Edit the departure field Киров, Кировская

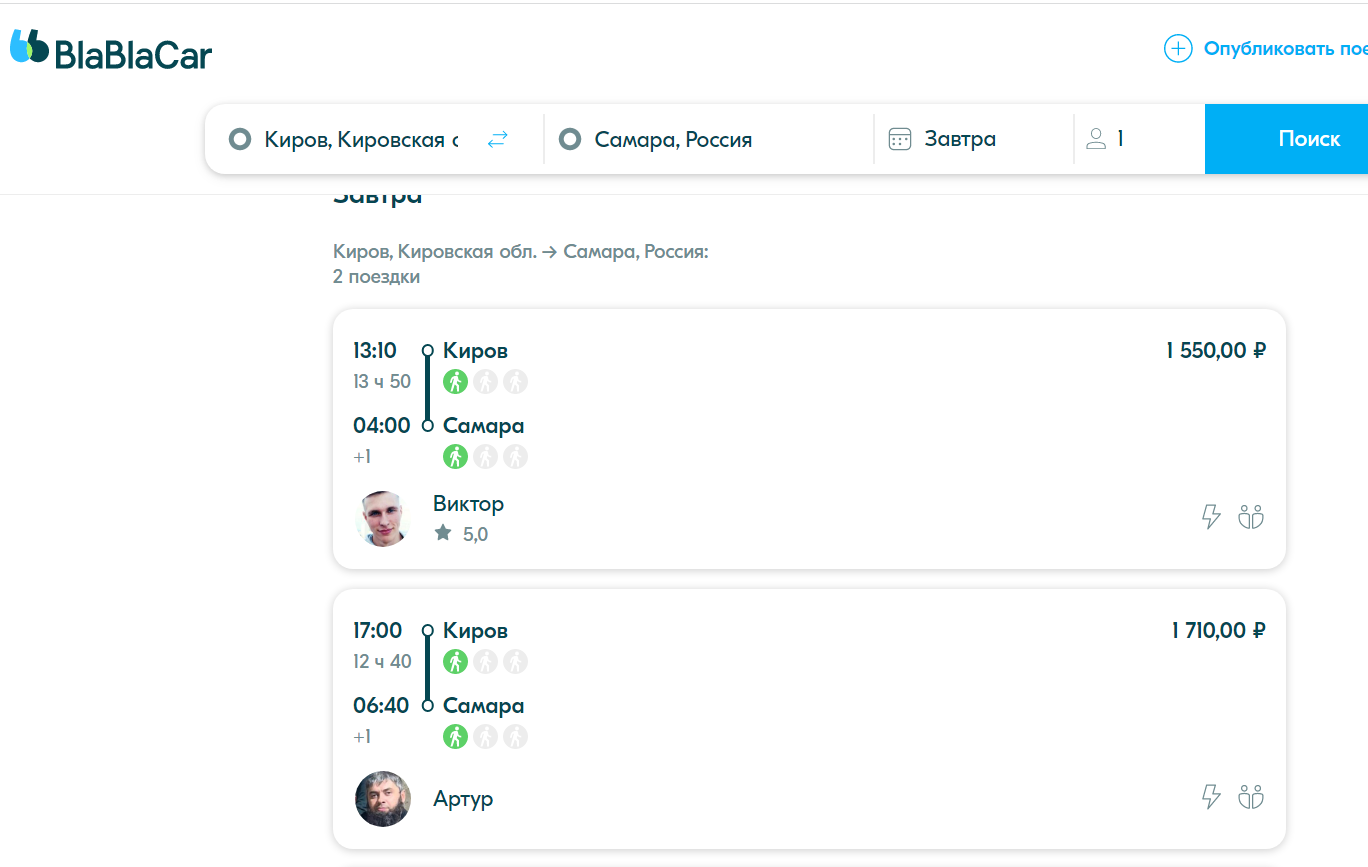point(360,140)
